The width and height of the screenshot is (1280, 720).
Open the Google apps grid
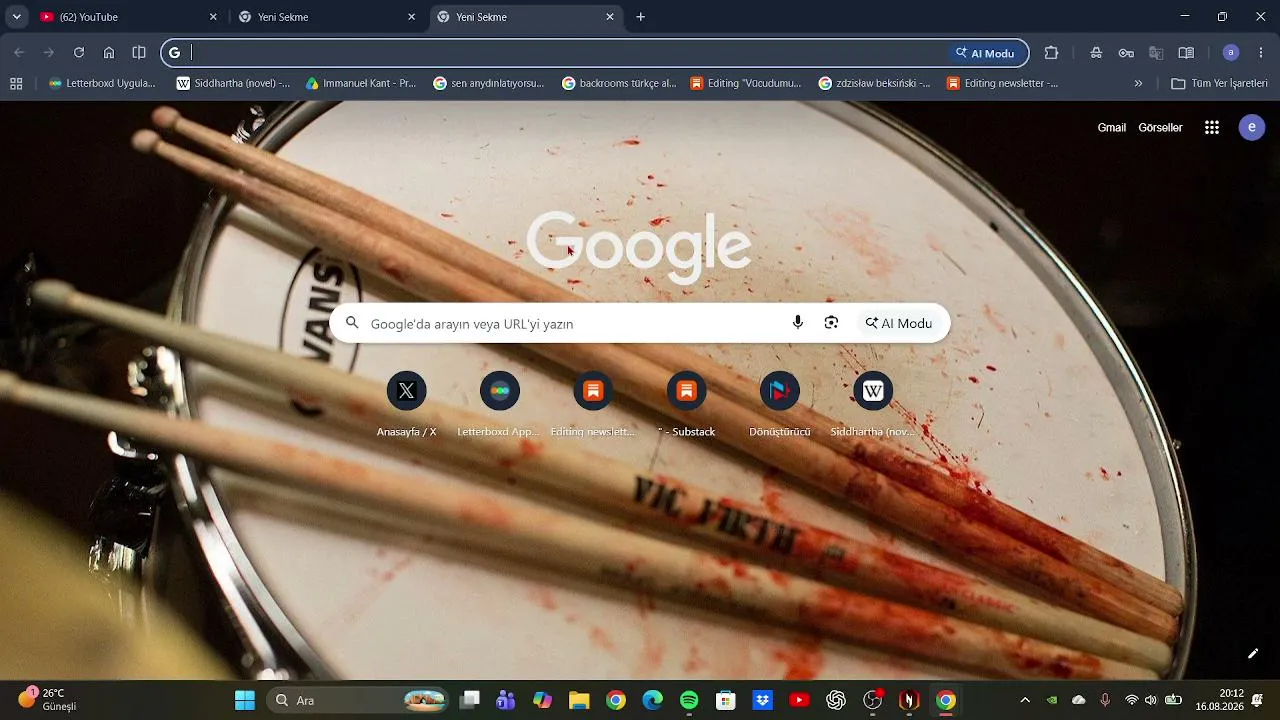1212,127
